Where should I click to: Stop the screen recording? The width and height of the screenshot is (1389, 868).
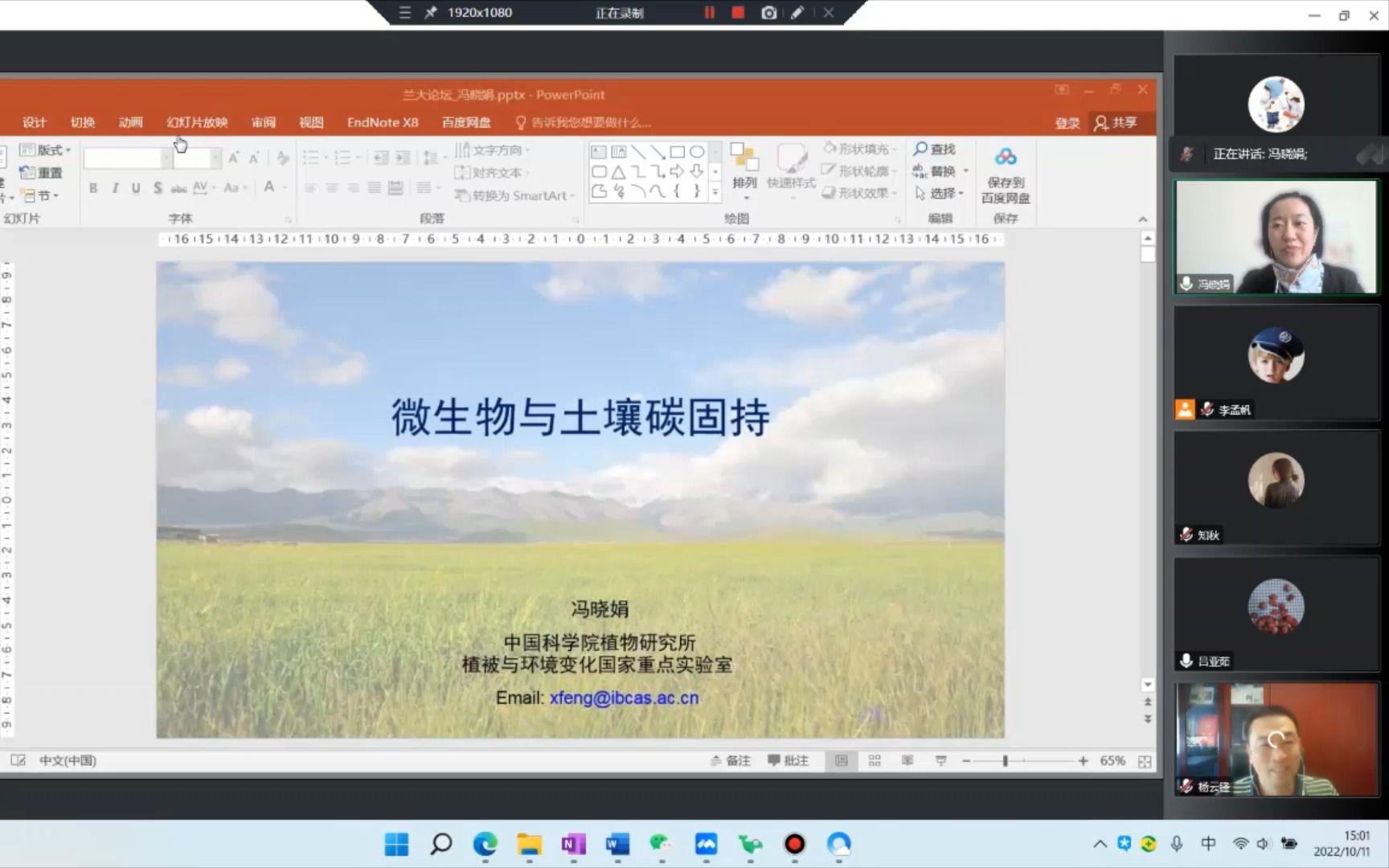pos(738,13)
